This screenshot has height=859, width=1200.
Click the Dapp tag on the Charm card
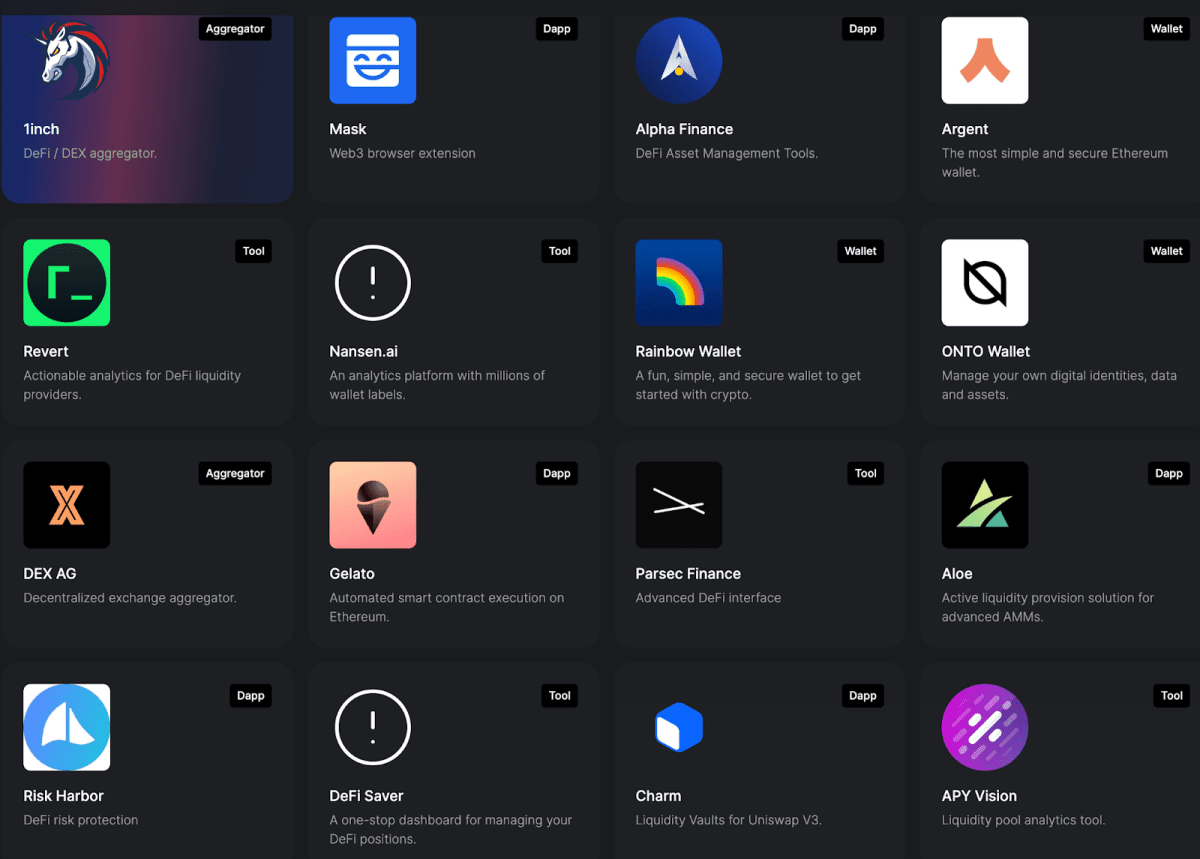[863, 695]
